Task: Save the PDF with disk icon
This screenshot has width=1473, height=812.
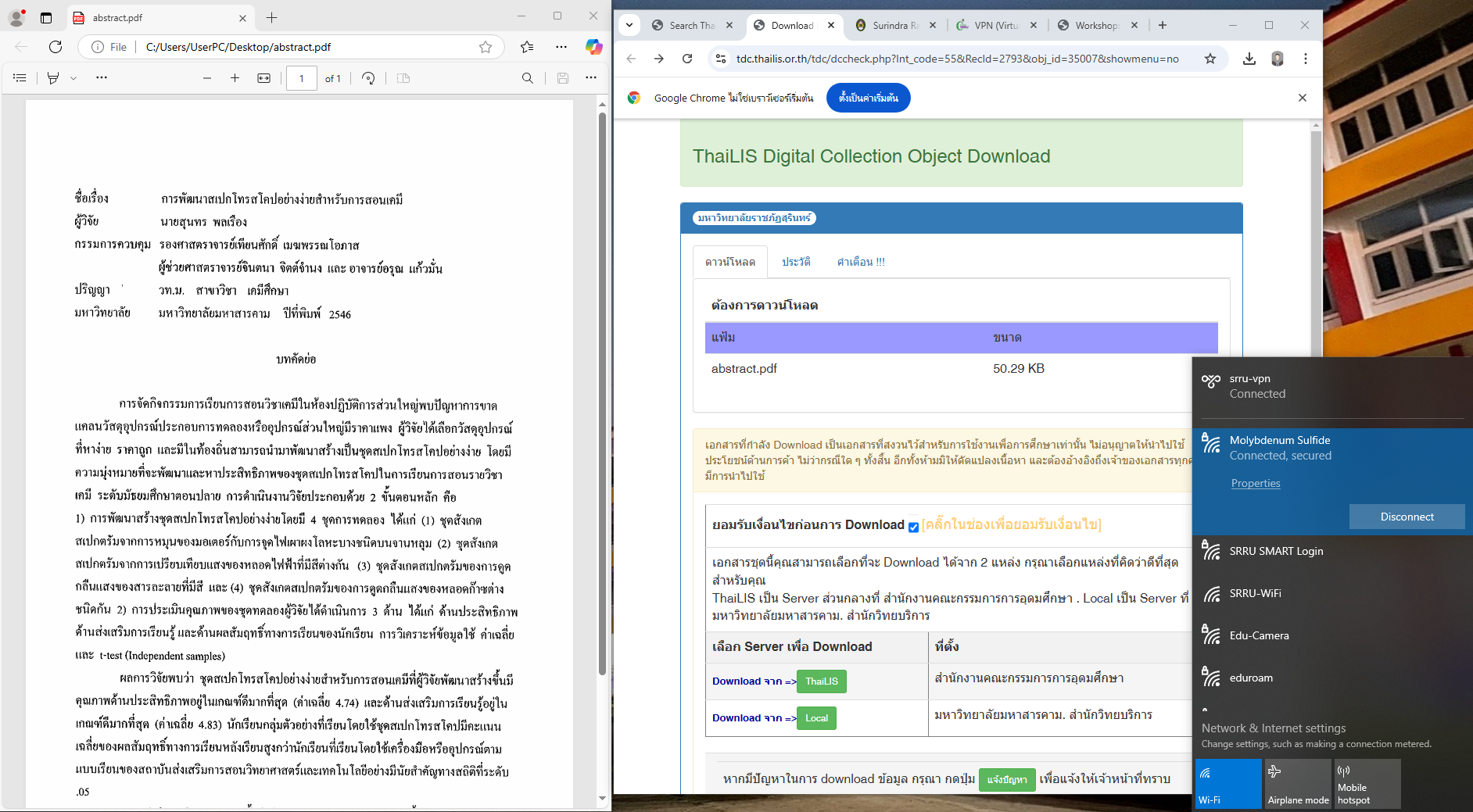Action: tap(562, 78)
